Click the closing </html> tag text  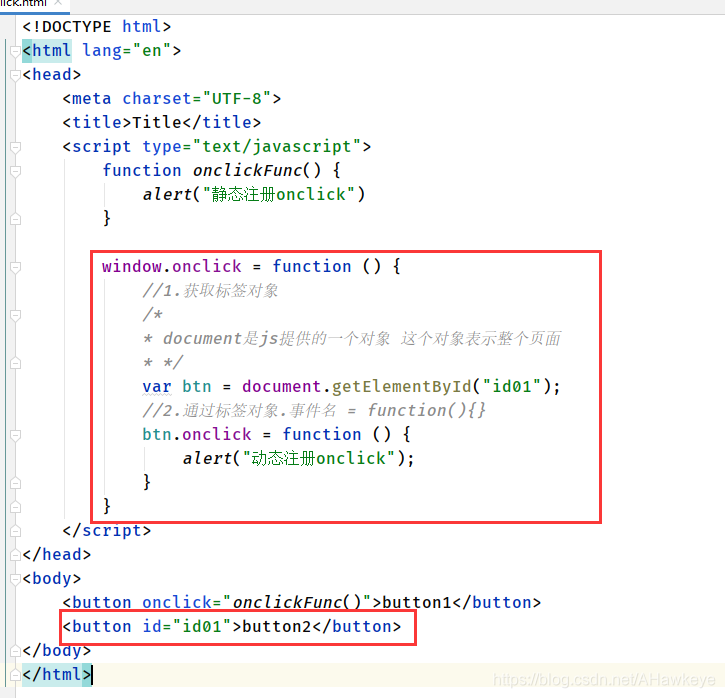click(57, 674)
